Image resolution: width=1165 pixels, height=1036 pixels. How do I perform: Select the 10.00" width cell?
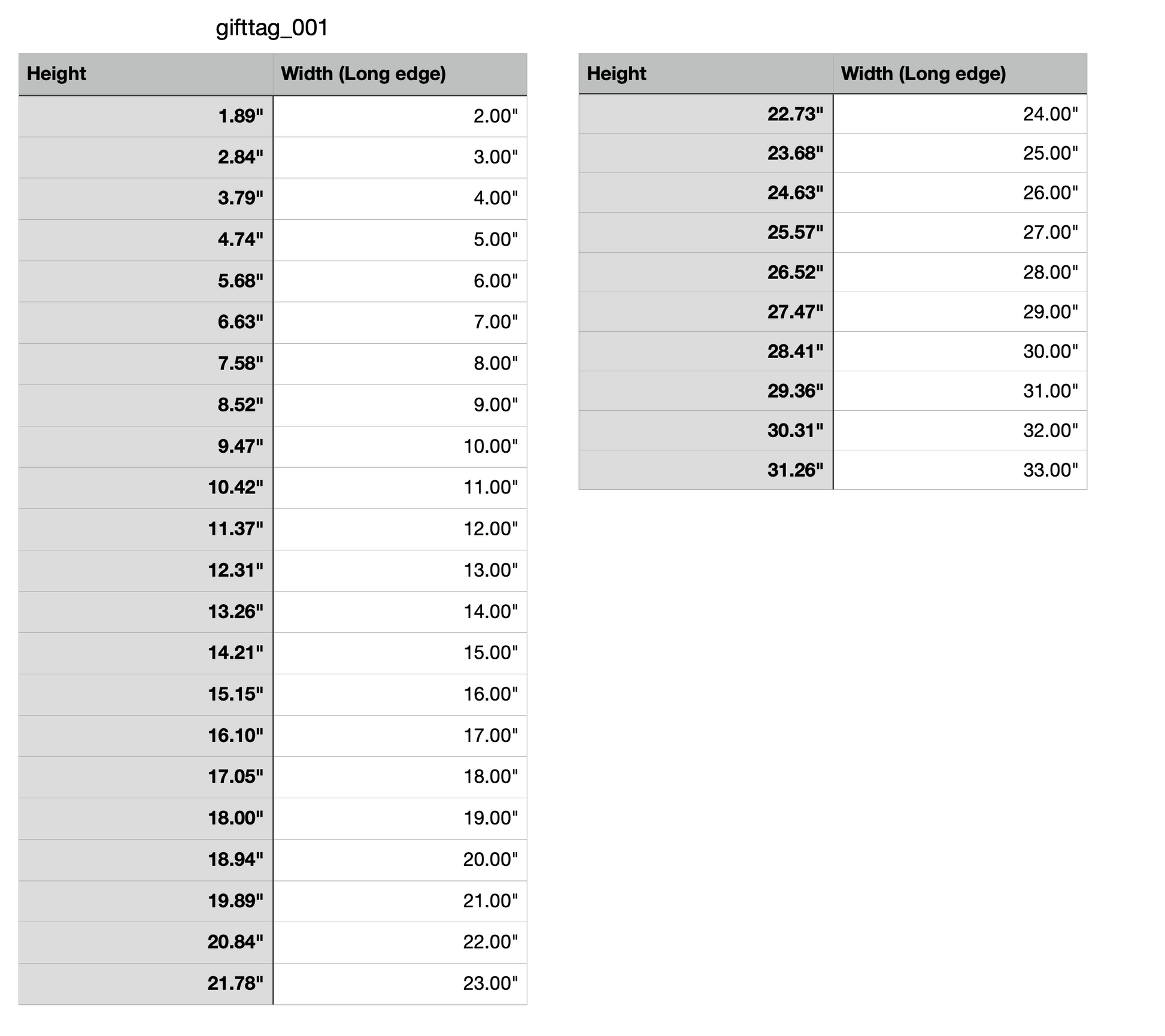coord(399,446)
